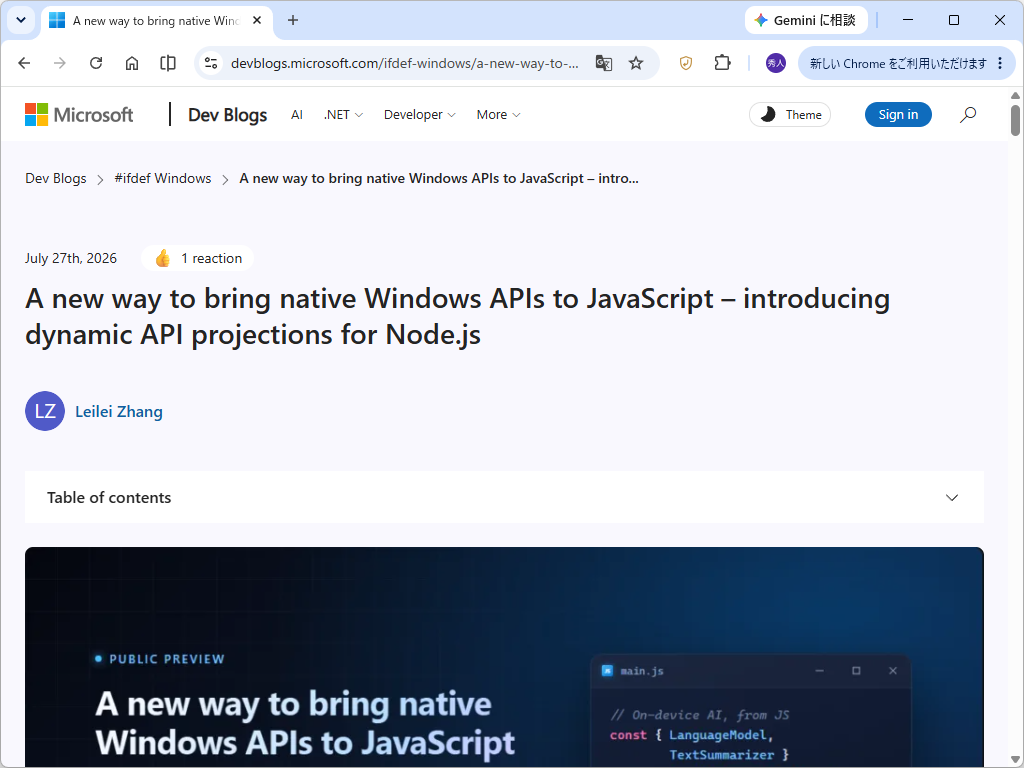
Task: Click the Sign in button
Action: (x=898, y=115)
